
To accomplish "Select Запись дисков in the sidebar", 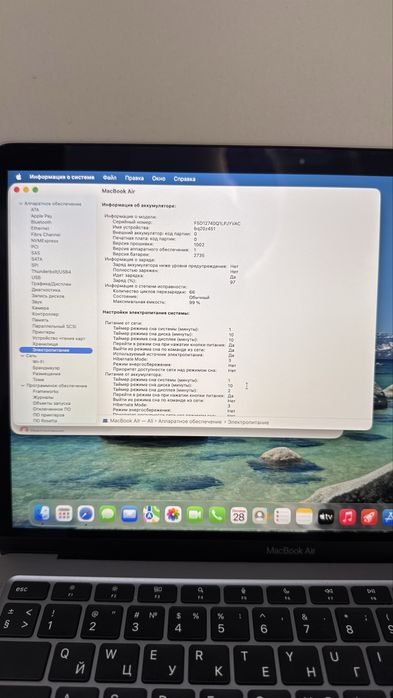I will [x=48, y=296].
